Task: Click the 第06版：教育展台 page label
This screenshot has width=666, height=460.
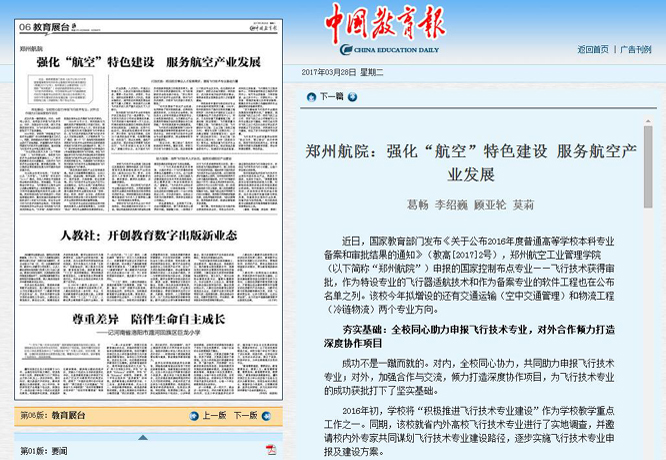Action: [53, 415]
